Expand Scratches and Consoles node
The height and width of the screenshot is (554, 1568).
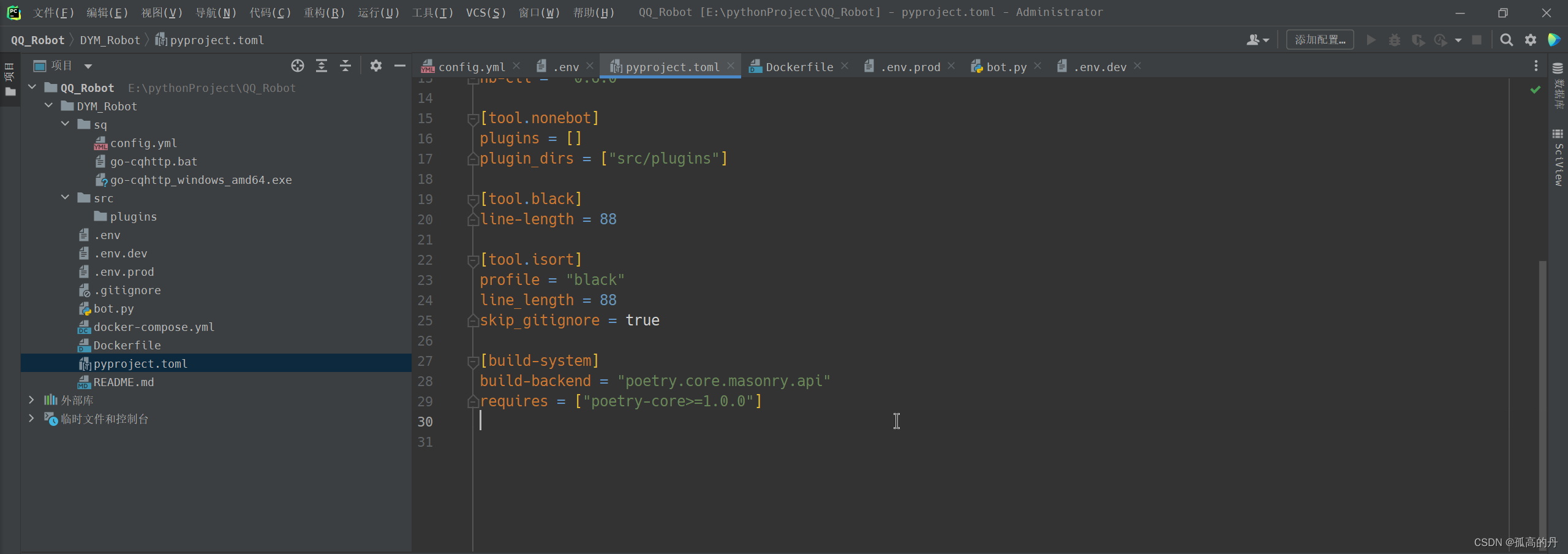[32, 418]
